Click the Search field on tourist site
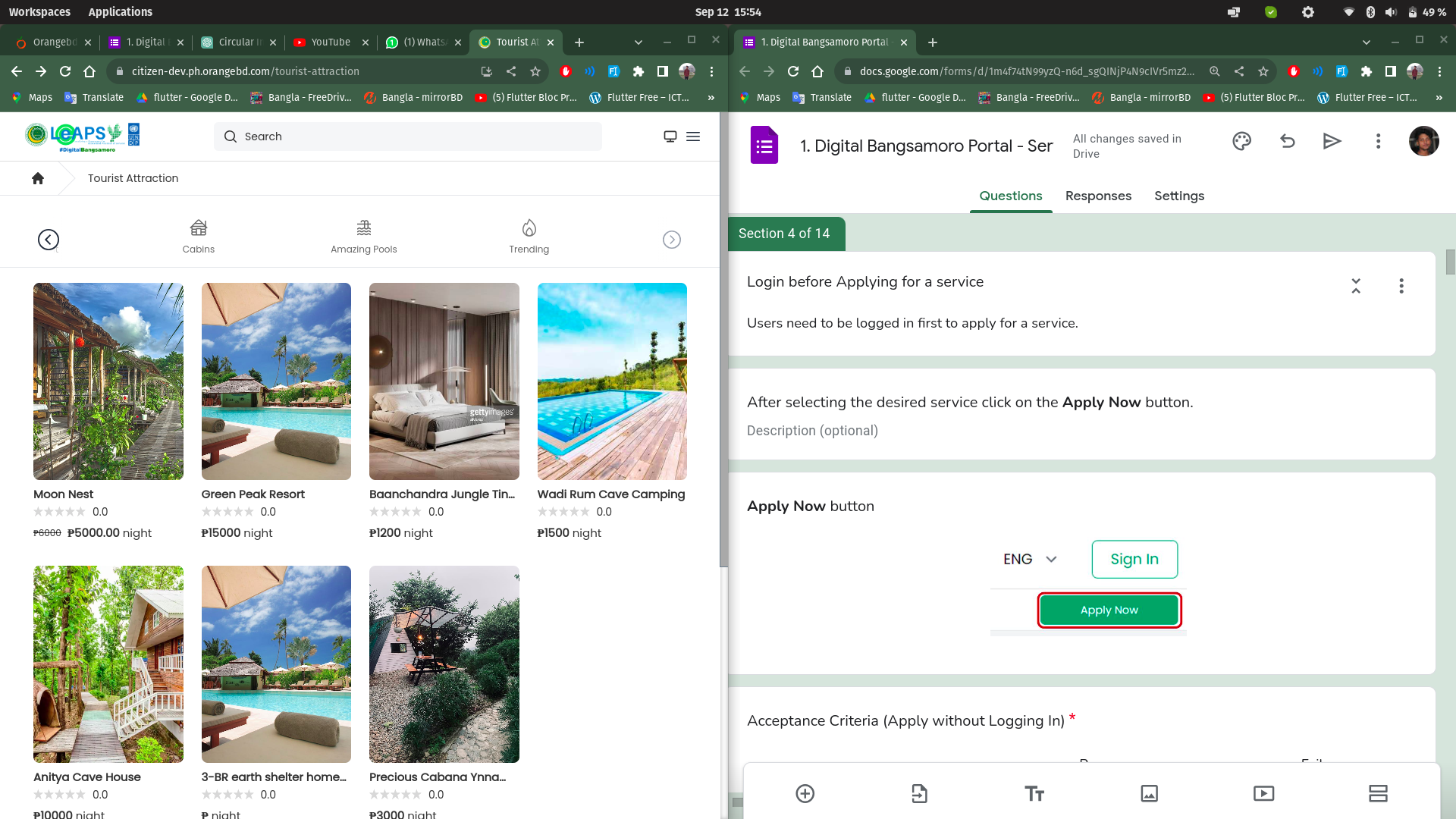The height and width of the screenshot is (819, 1456). [x=408, y=136]
